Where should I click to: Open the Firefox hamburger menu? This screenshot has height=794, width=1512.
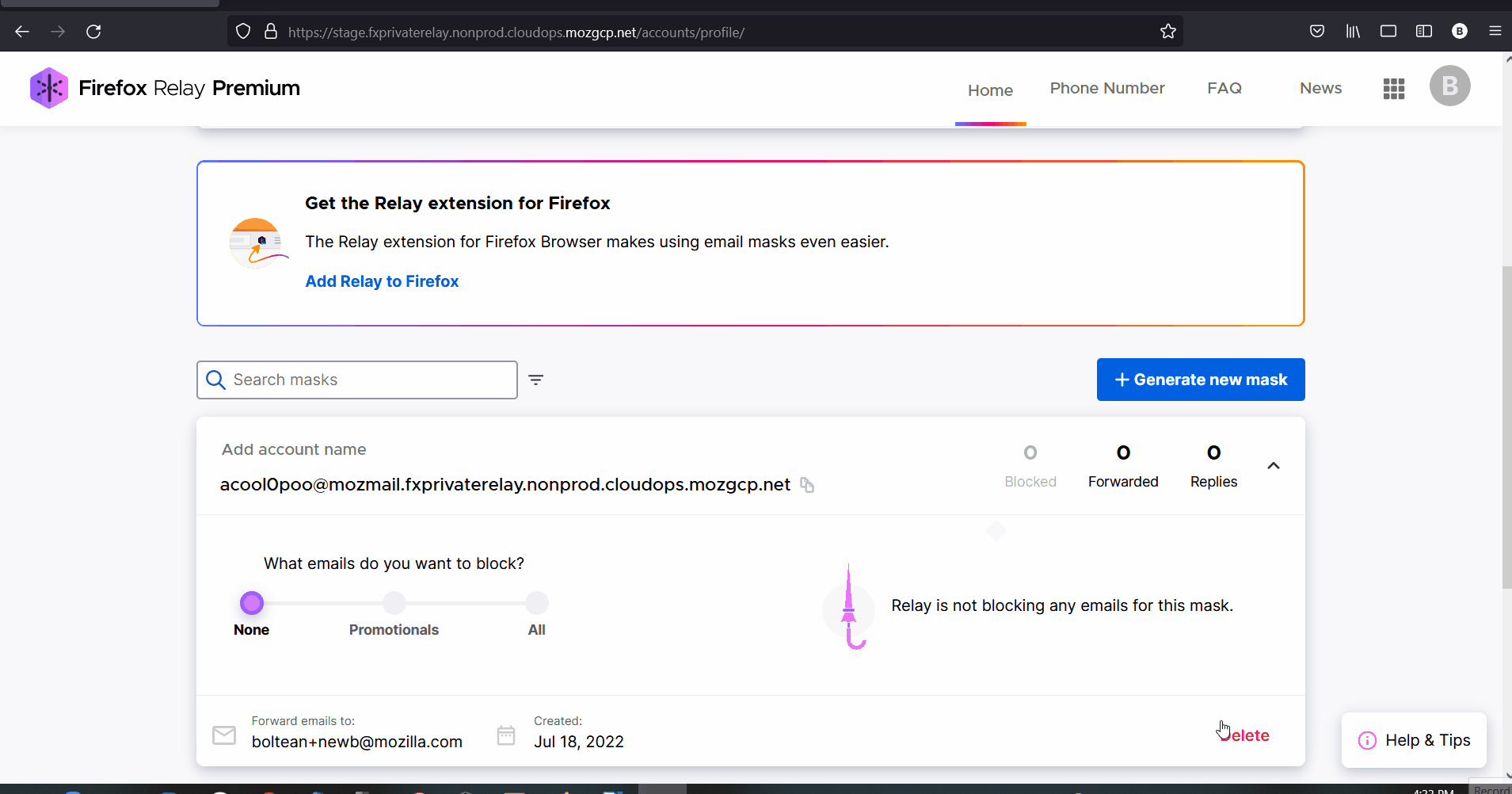pos(1495,32)
